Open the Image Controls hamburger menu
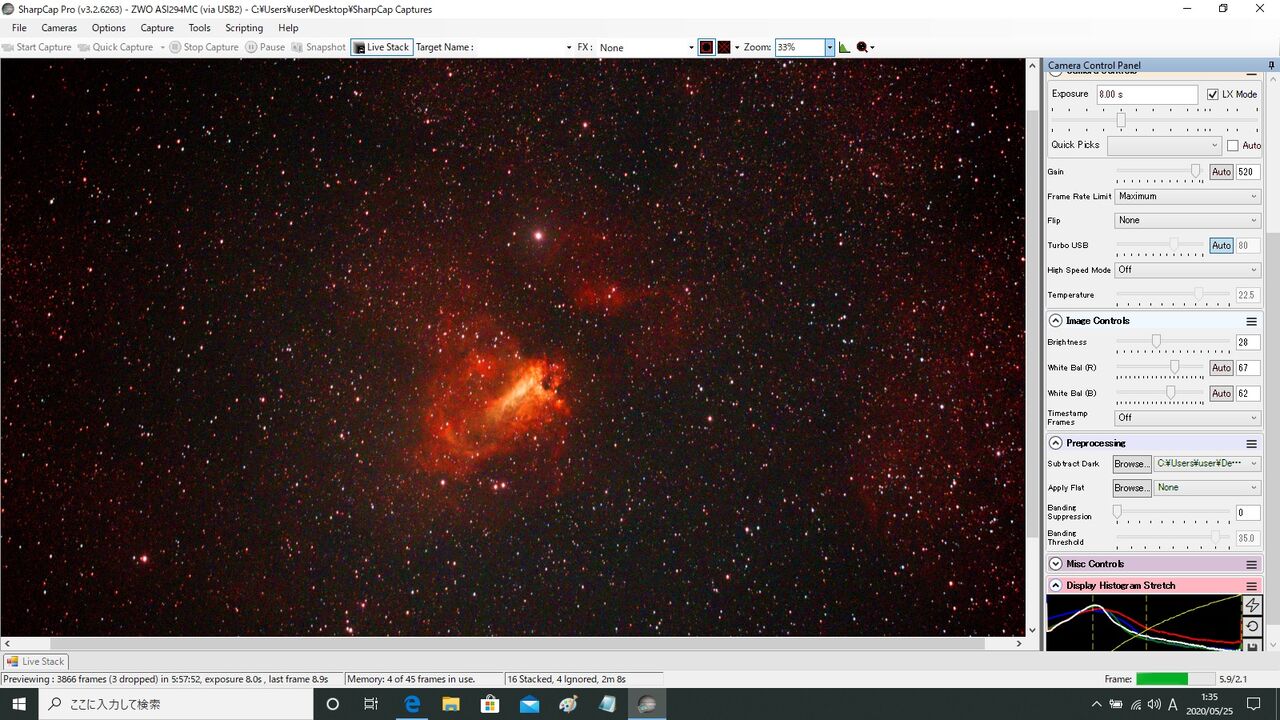The height and width of the screenshot is (720, 1280). tap(1251, 321)
